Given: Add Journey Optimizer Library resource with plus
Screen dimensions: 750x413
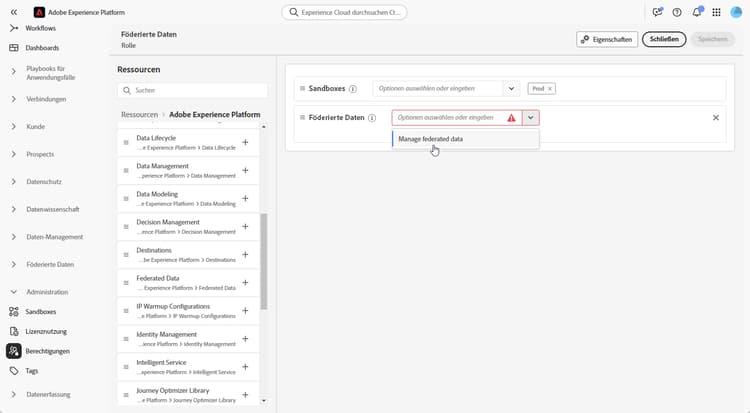Looking at the screenshot, I should pos(245,395).
